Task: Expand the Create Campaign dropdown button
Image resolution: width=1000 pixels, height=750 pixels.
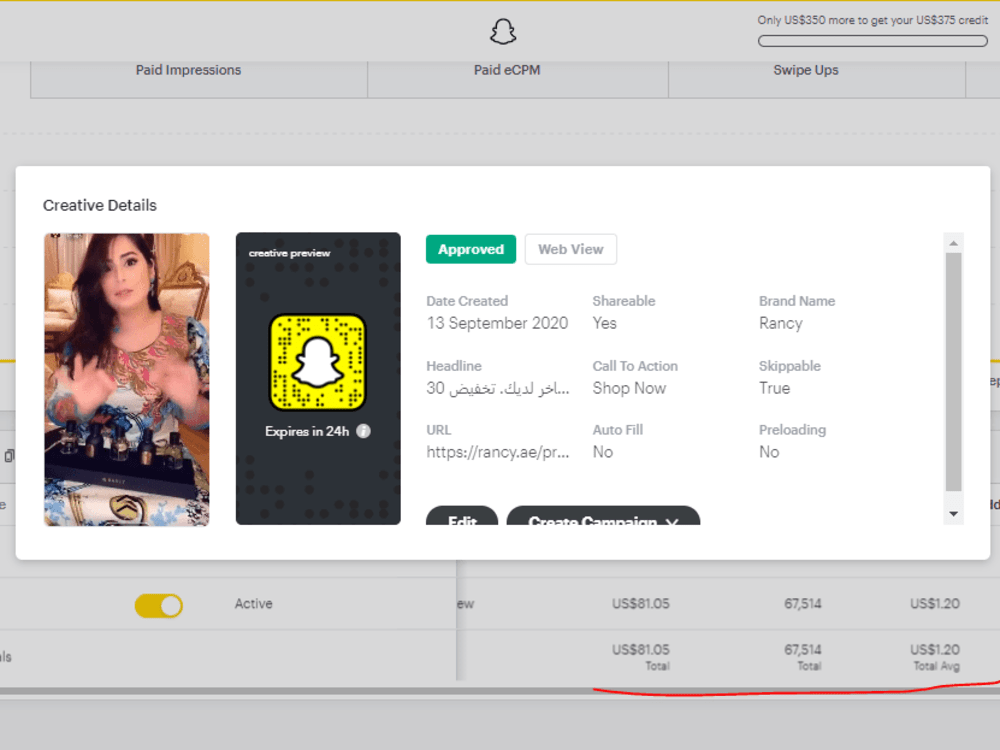Action: pyautogui.click(x=603, y=516)
